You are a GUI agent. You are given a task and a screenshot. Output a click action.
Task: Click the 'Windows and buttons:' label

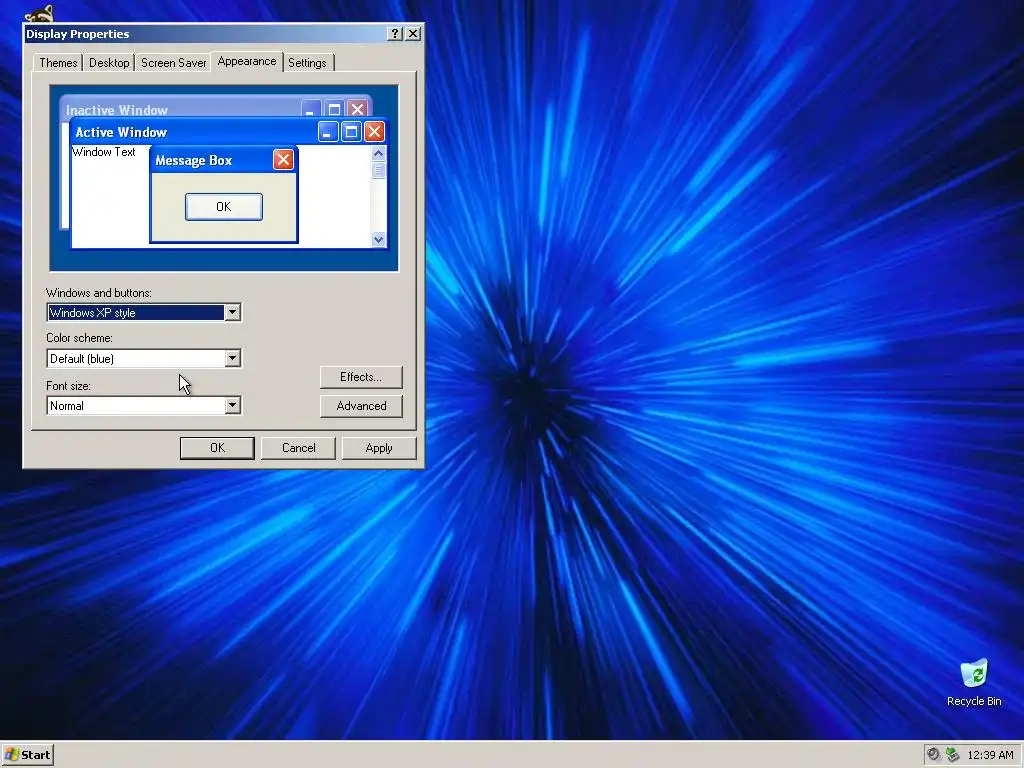tap(99, 293)
